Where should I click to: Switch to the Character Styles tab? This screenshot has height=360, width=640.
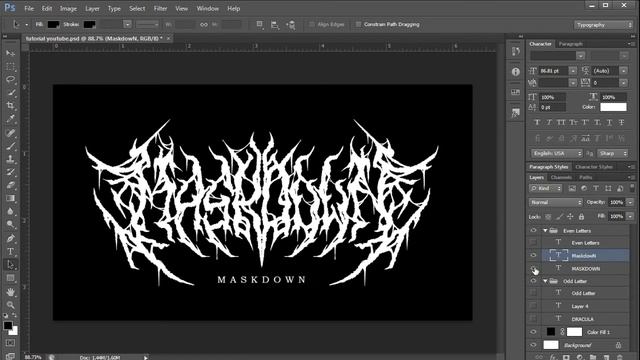pos(594,167)
